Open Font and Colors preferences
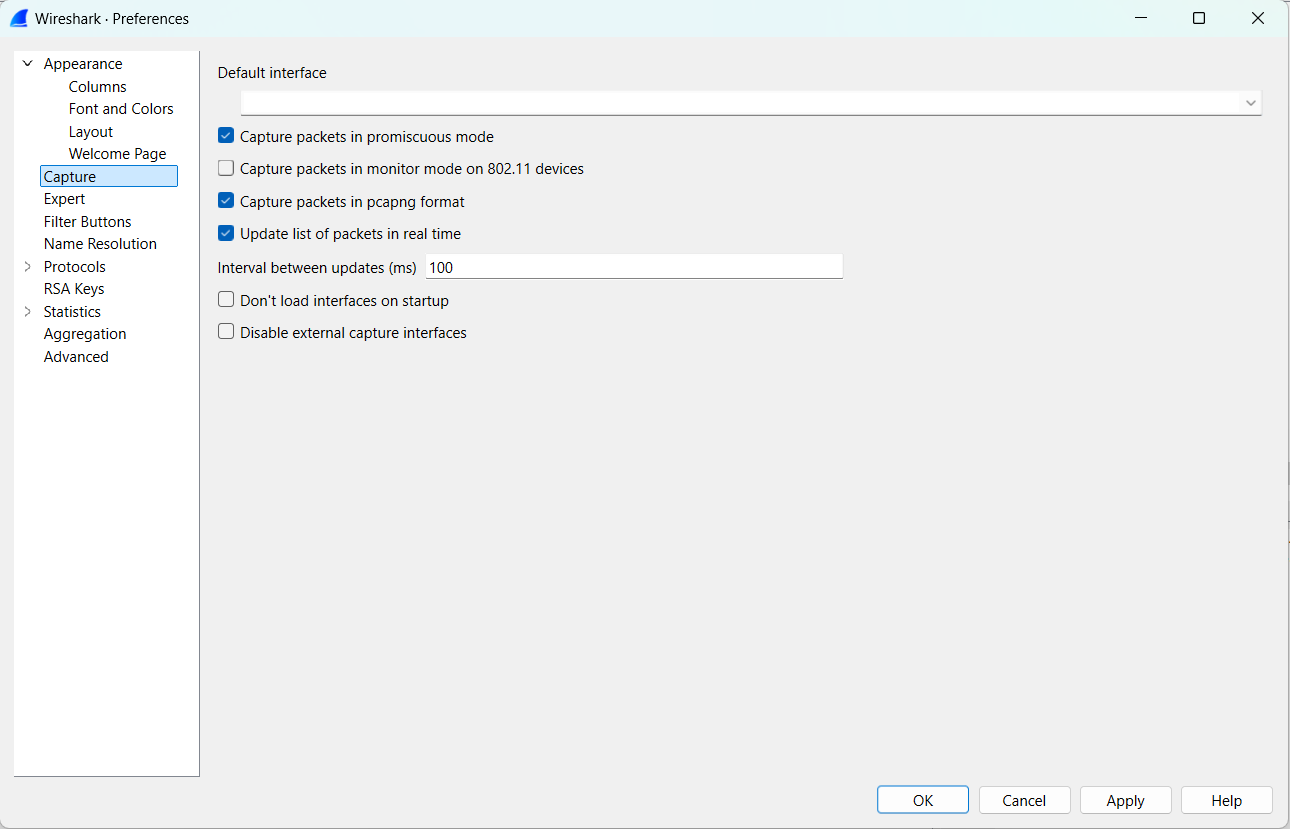This screenshot has height=829, width=1290. coord(121,109)
